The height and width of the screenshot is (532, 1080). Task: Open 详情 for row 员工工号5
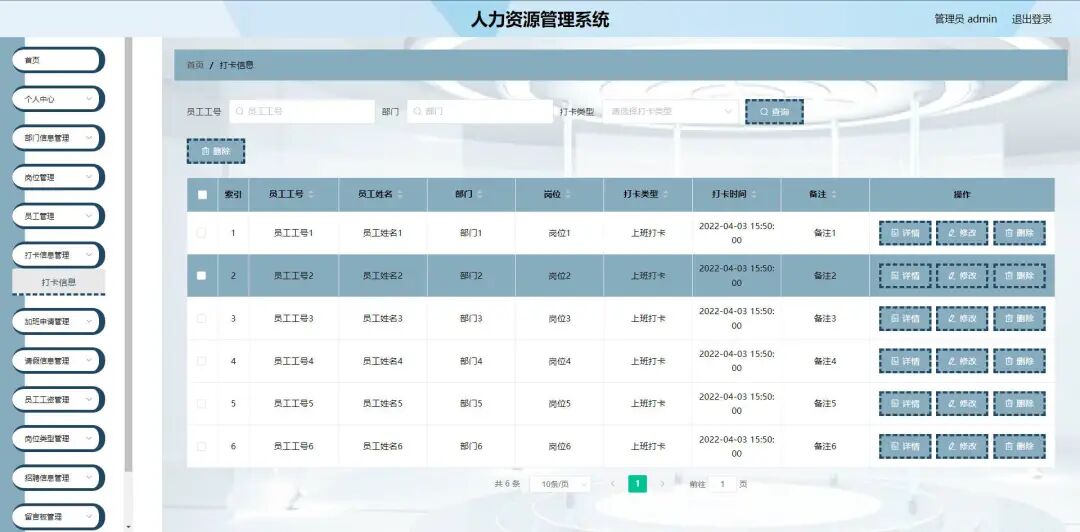(905, 404)
